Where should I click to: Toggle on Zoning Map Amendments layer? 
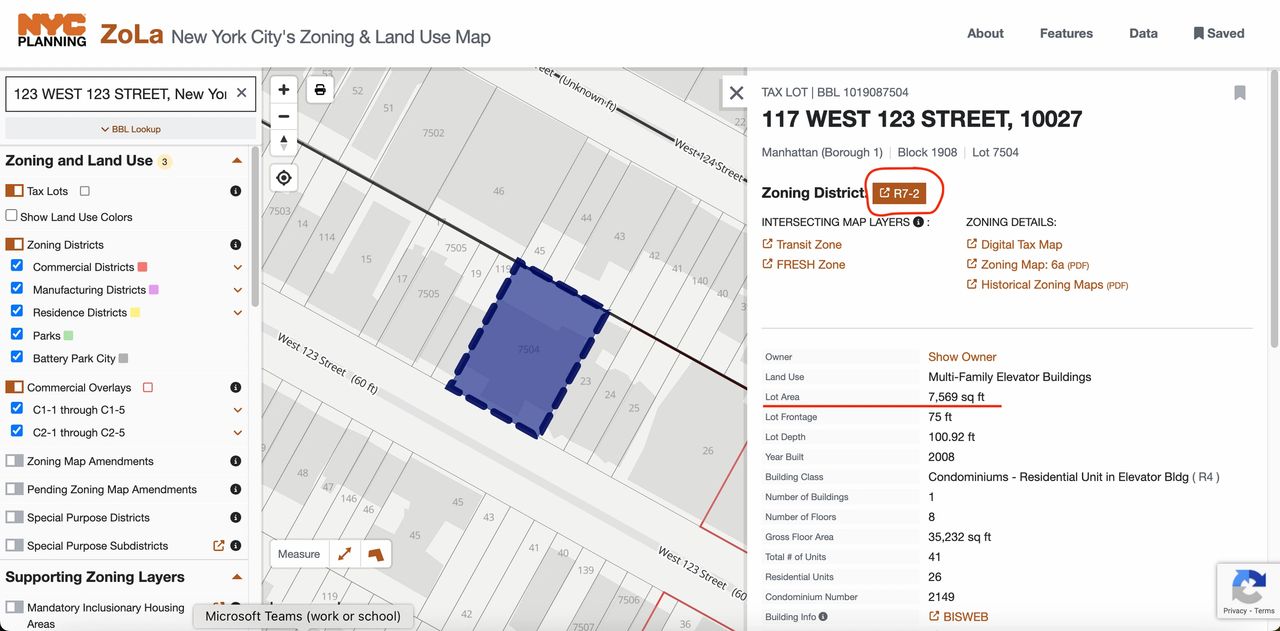coord(14,461)
